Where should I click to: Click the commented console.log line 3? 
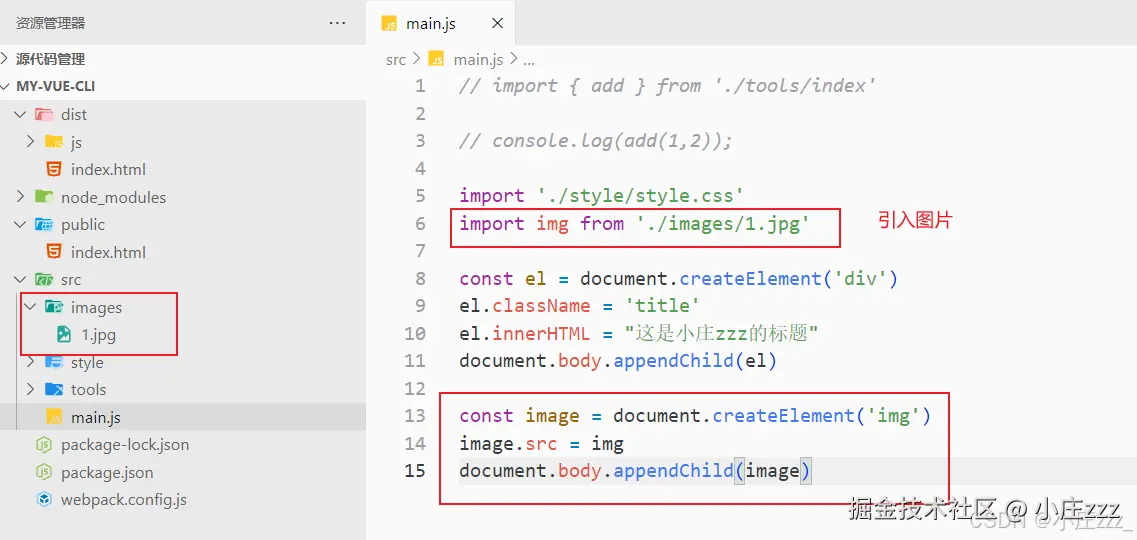click(595, 141)
